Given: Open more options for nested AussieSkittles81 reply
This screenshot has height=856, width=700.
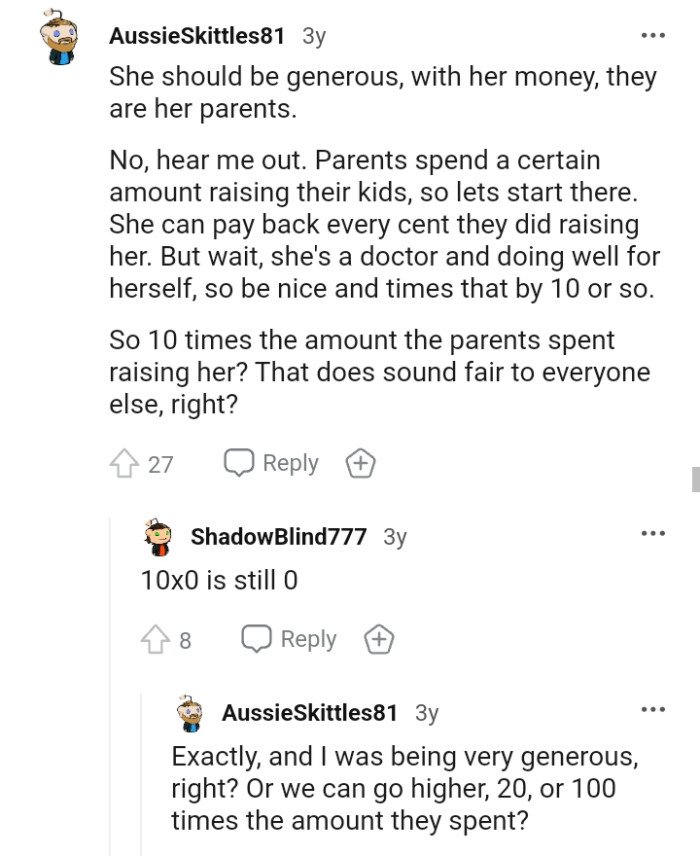Looking at the screenshot, I should coord(653,711).
